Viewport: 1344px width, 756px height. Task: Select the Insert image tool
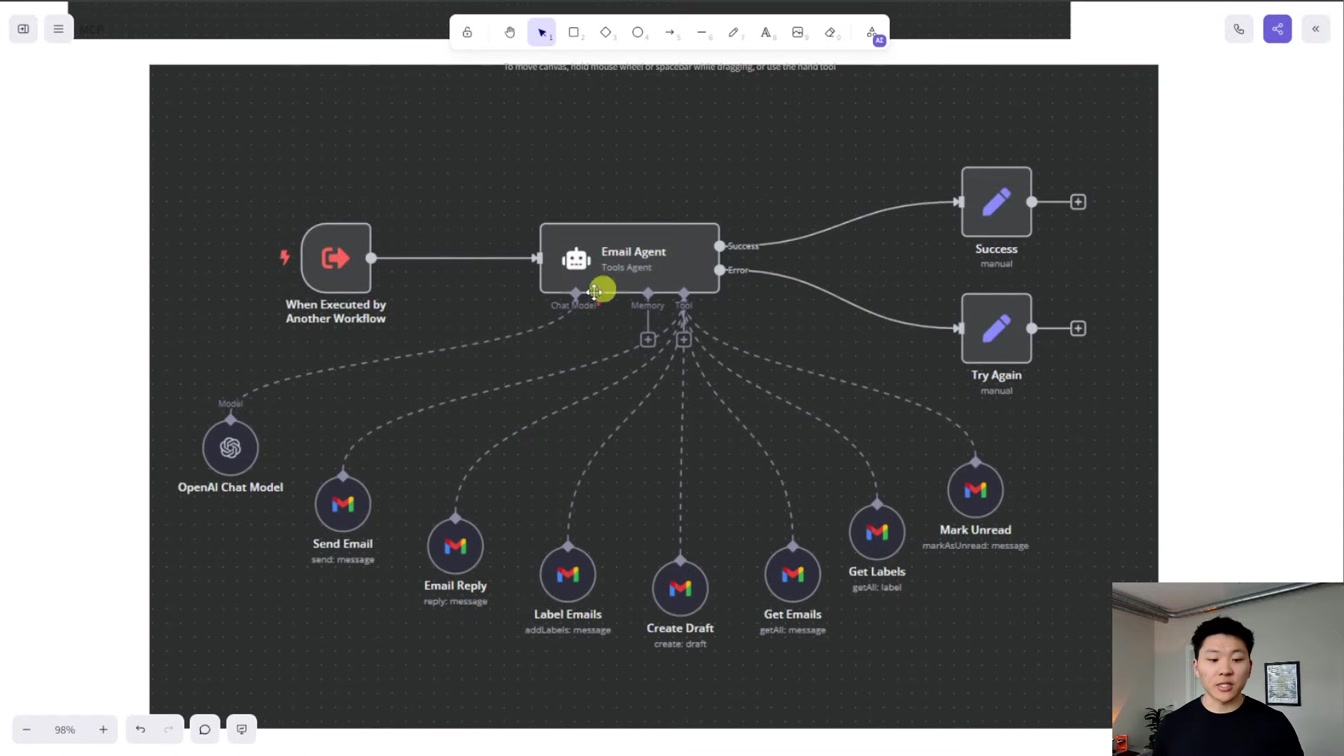[798, 33]
